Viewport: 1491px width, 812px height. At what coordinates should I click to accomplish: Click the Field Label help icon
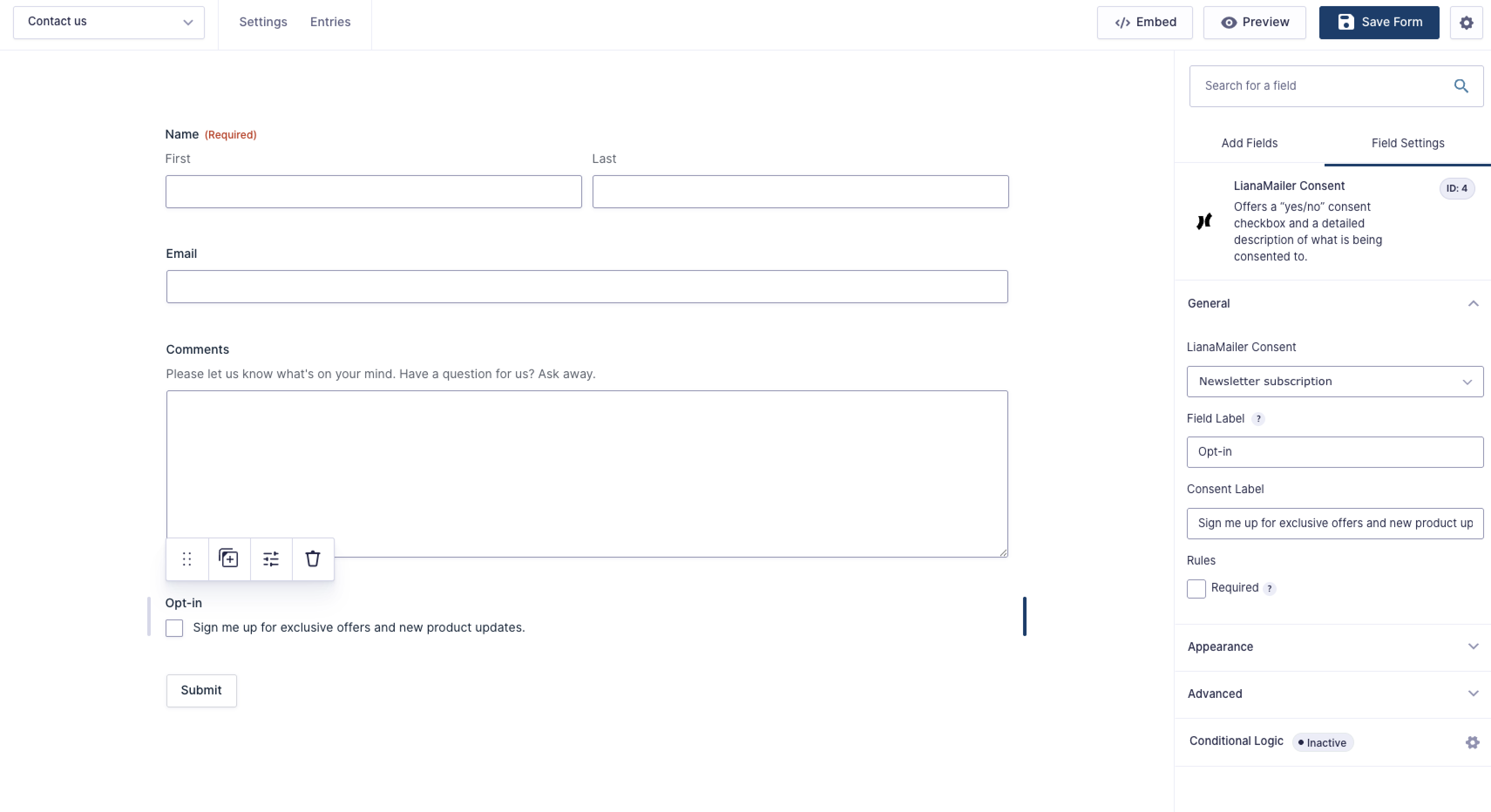1258,419
